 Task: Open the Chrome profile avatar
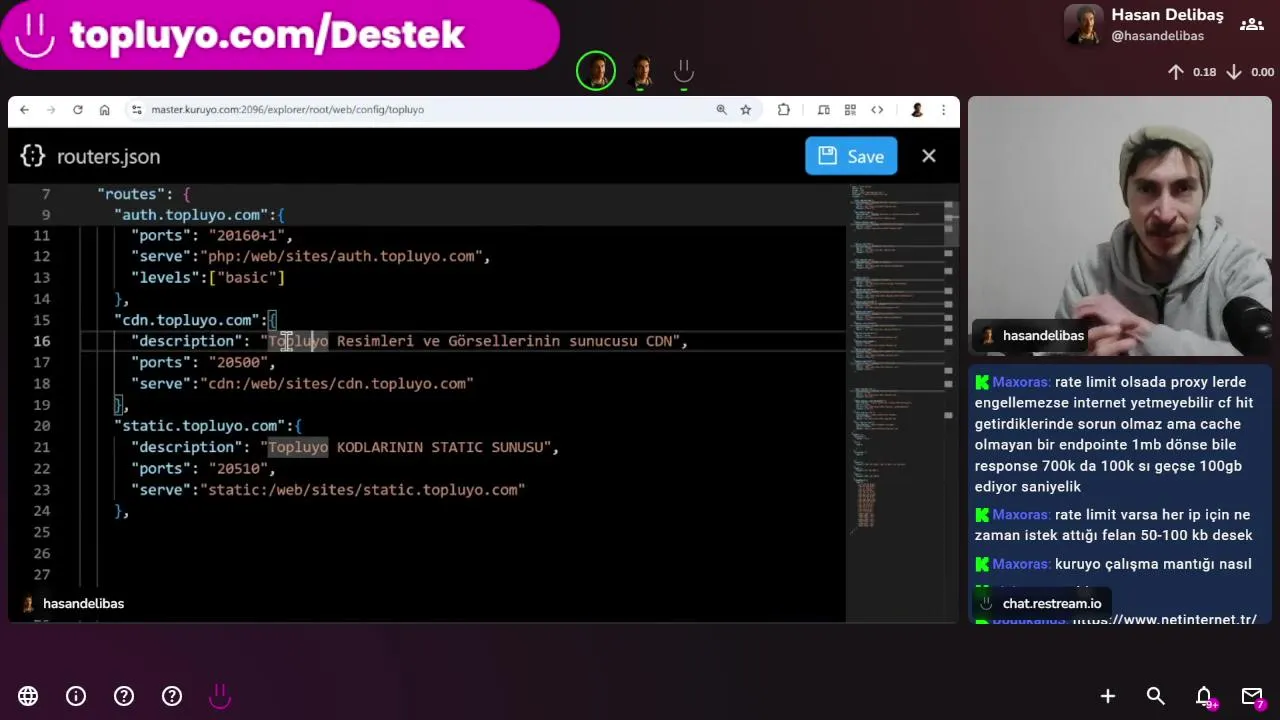[x=916, y=110]
